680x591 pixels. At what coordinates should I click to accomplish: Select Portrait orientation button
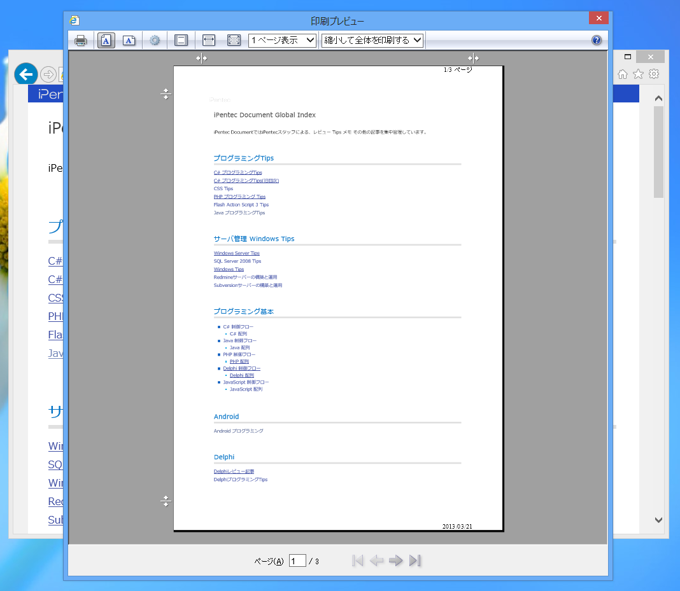pyautogui.click(x=106, y=40)
